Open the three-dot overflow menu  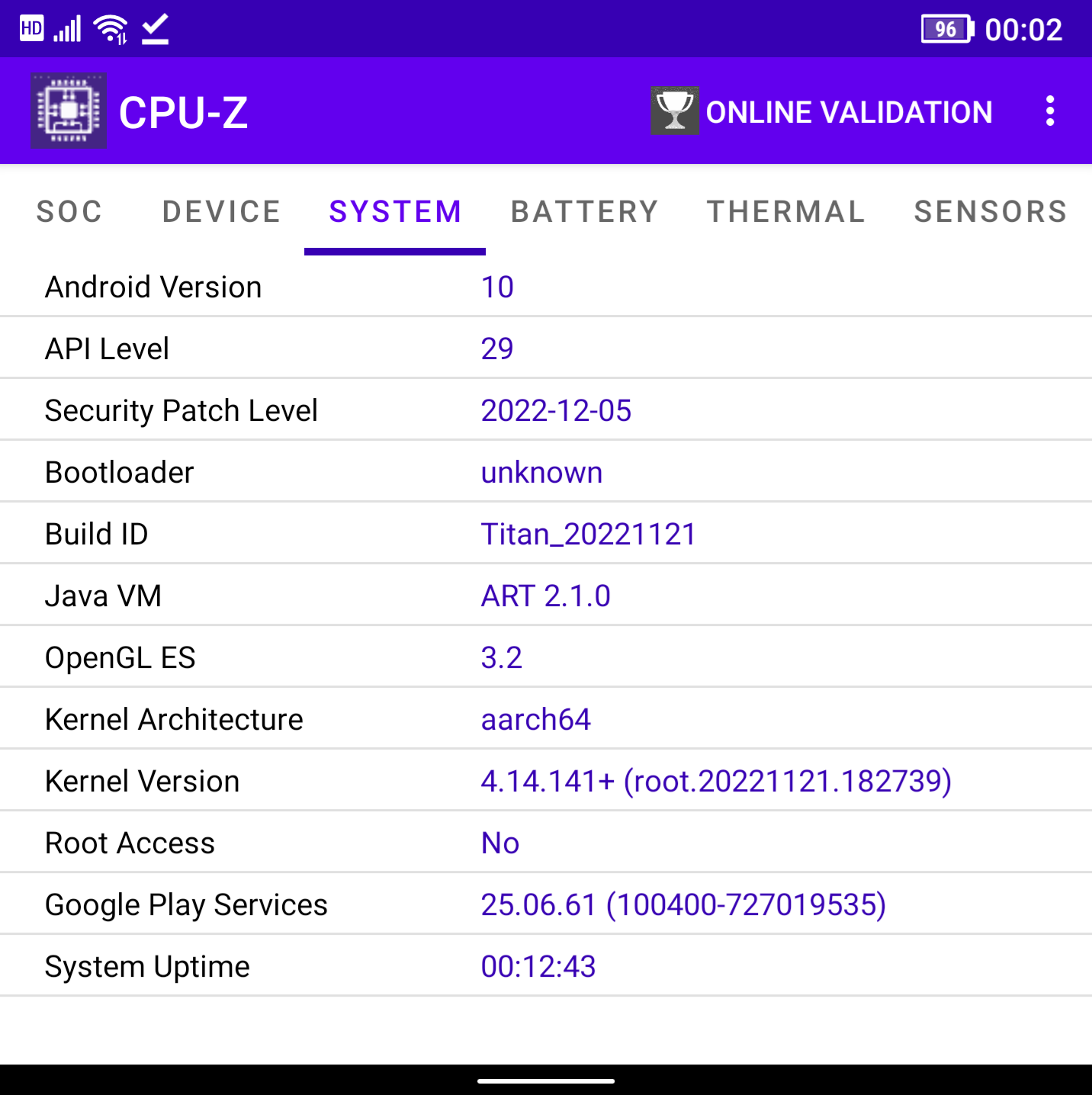pyautogui.click(x=1050, y=111)
